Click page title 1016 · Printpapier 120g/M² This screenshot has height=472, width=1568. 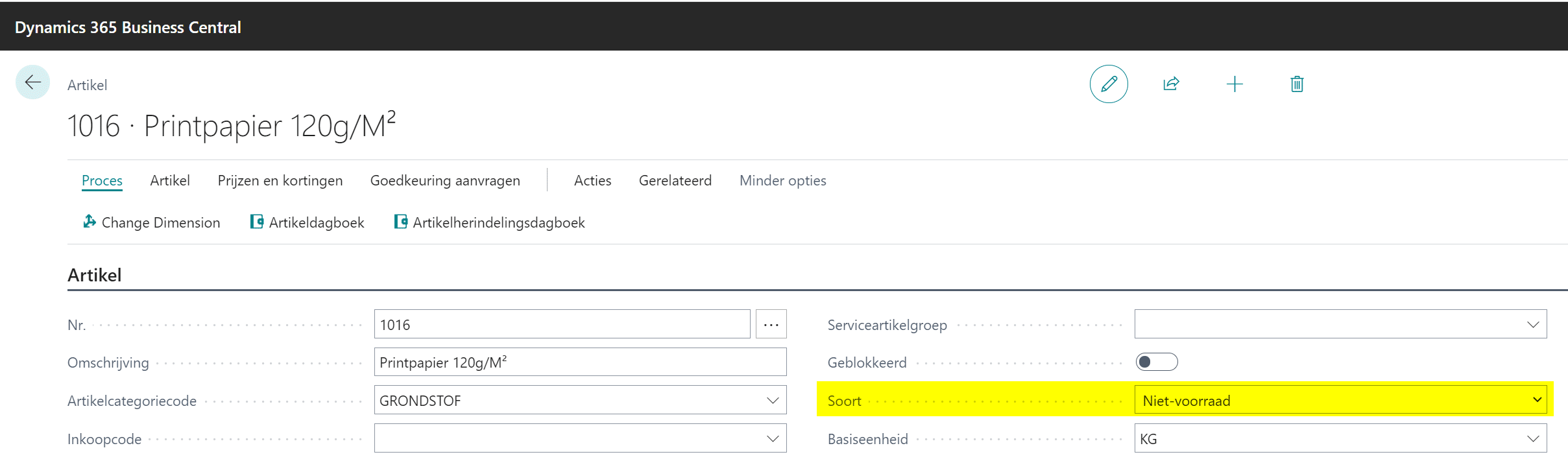[x=232, y=125]
